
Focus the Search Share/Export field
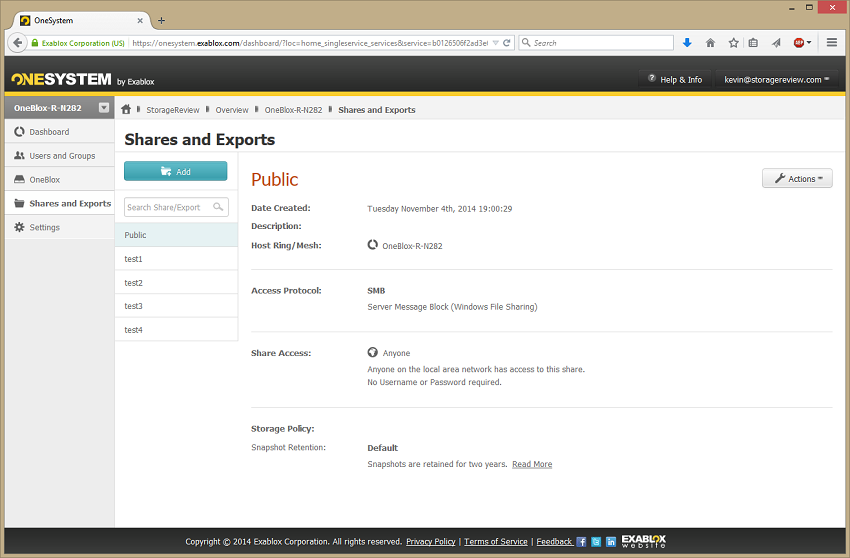coord(176,207)
